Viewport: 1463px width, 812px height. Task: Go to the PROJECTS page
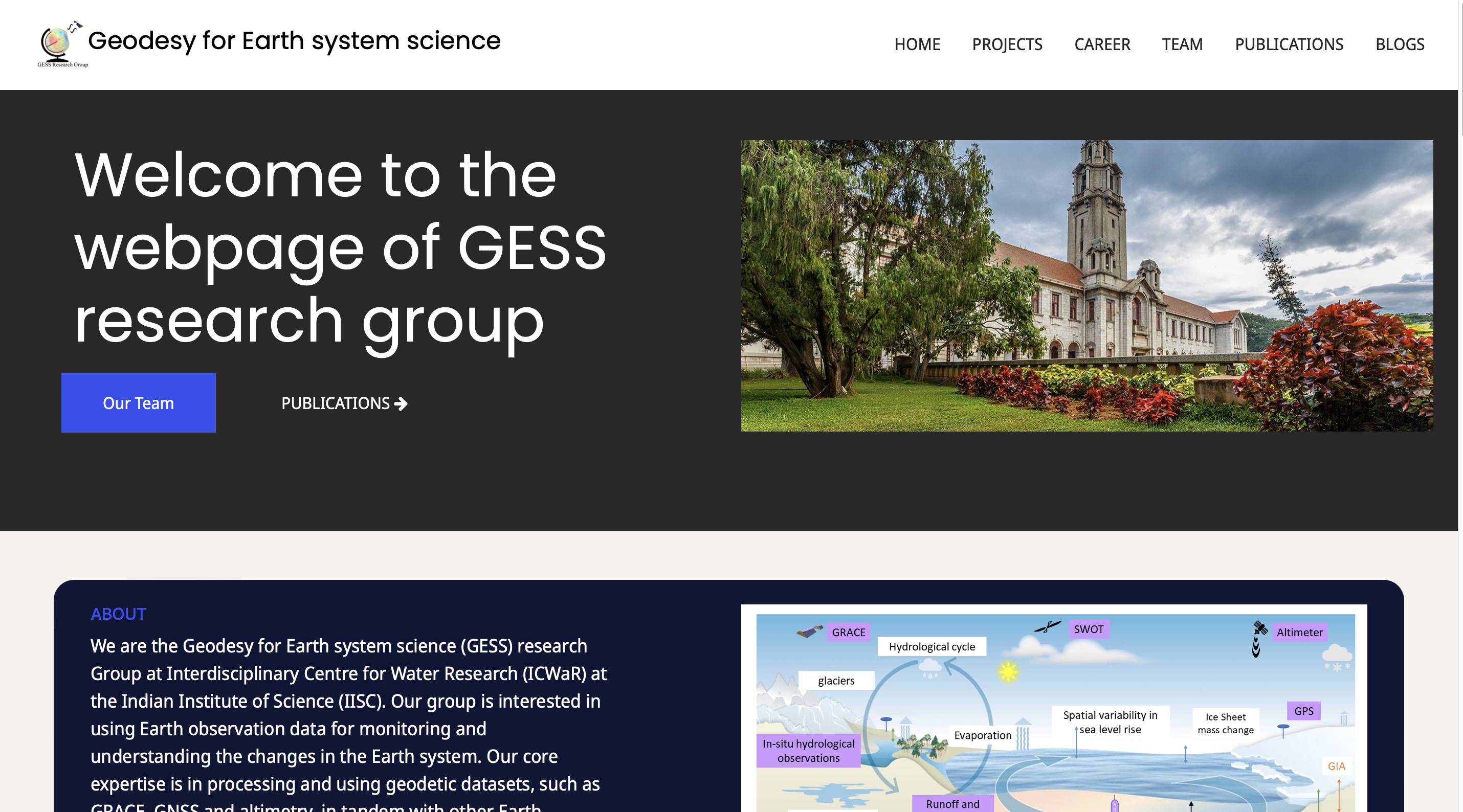(x=1006, y=44)
